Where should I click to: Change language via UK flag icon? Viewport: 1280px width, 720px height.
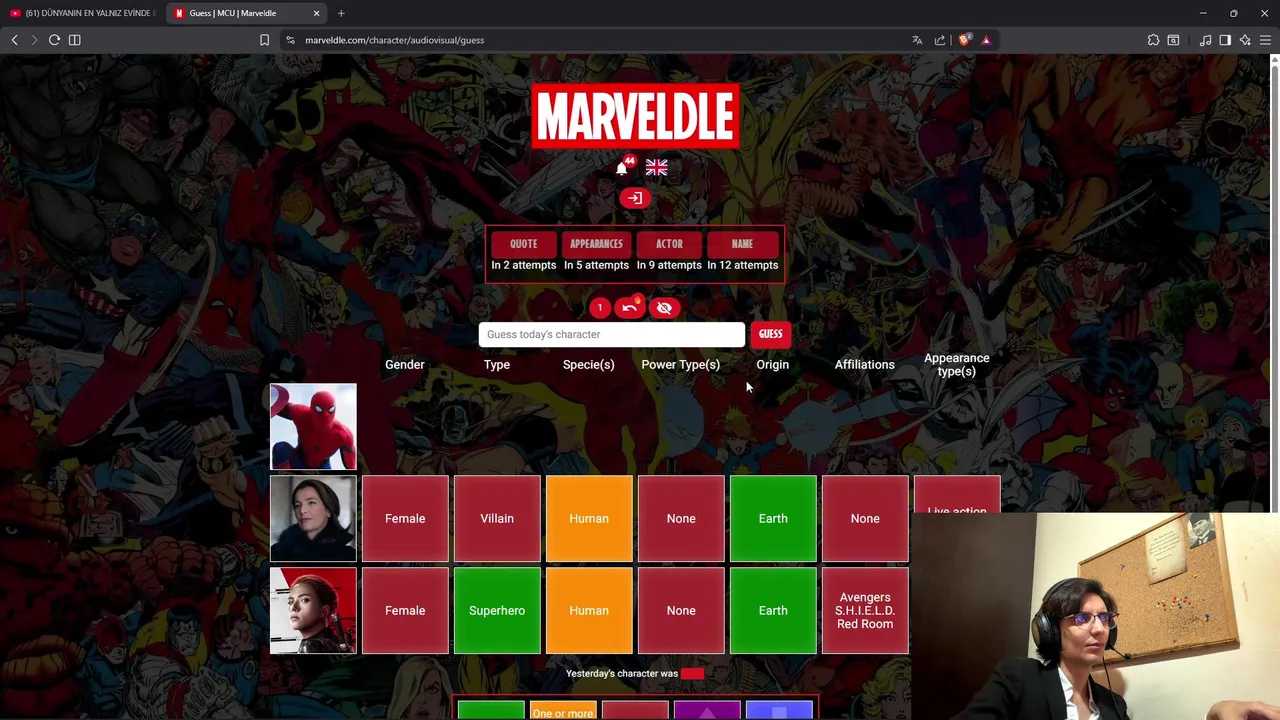(656, 168)
